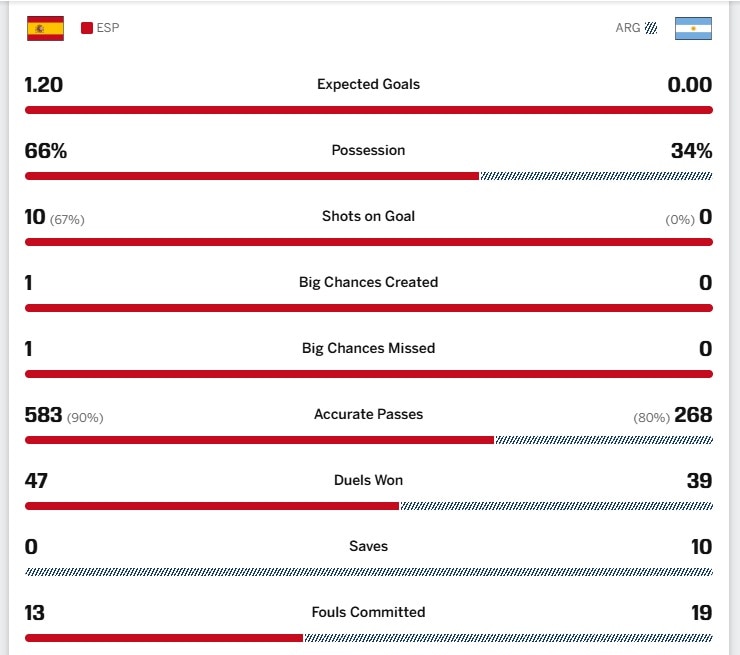
Task: Click the red ESP legend swatch
Action: (x=87, y=28)
